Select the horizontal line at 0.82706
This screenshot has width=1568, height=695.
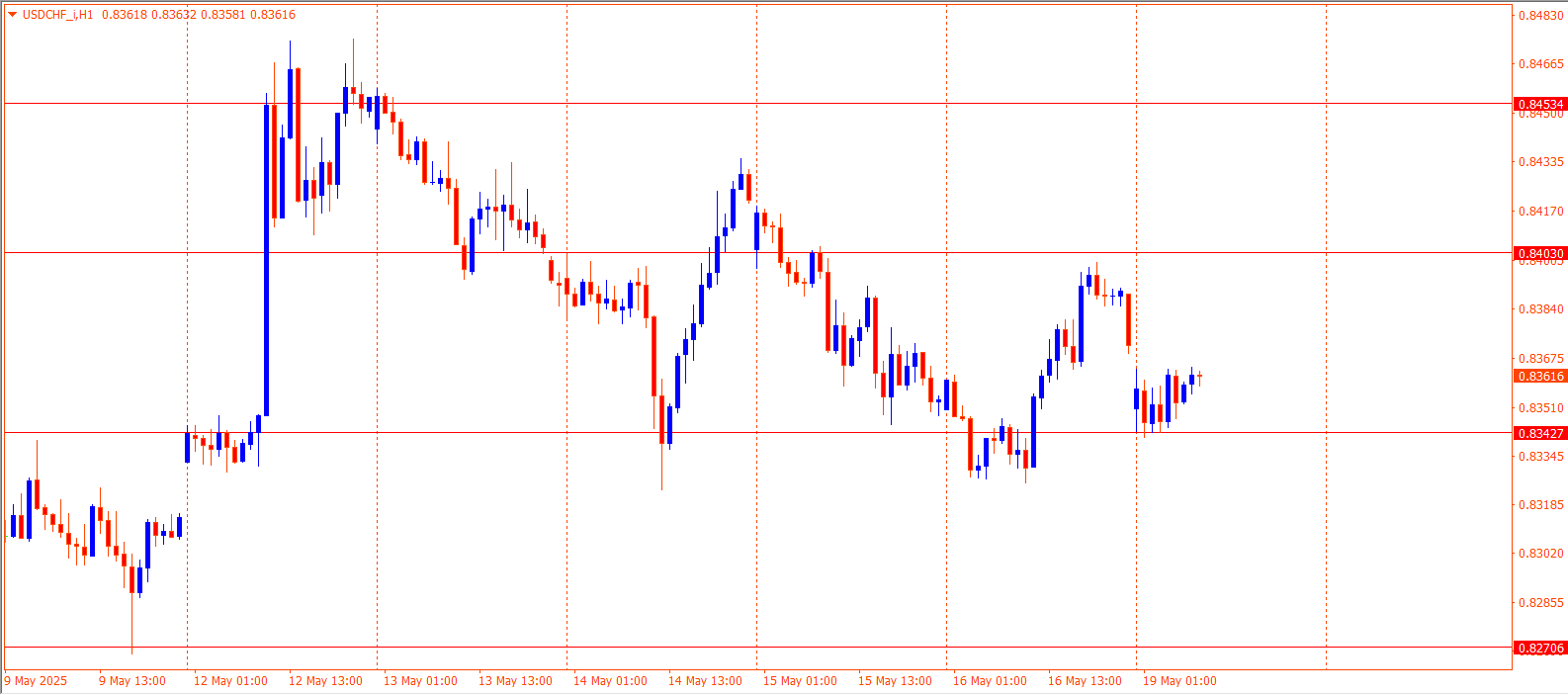[758, 648]
